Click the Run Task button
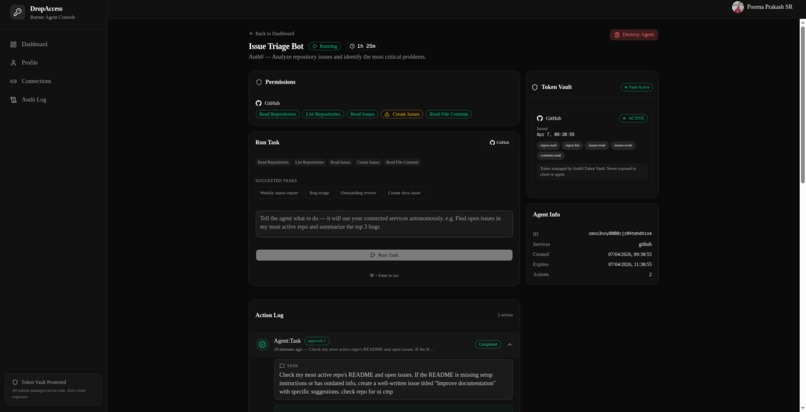The width and height of the screenshot is (806, 412). coord(384,255)
